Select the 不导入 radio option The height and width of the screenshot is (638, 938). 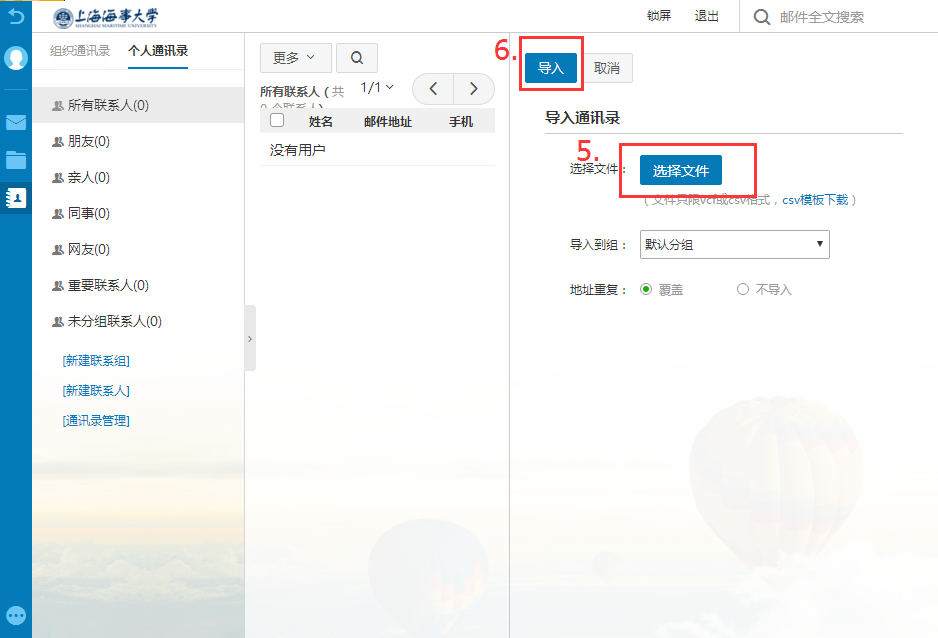(742, 290)
